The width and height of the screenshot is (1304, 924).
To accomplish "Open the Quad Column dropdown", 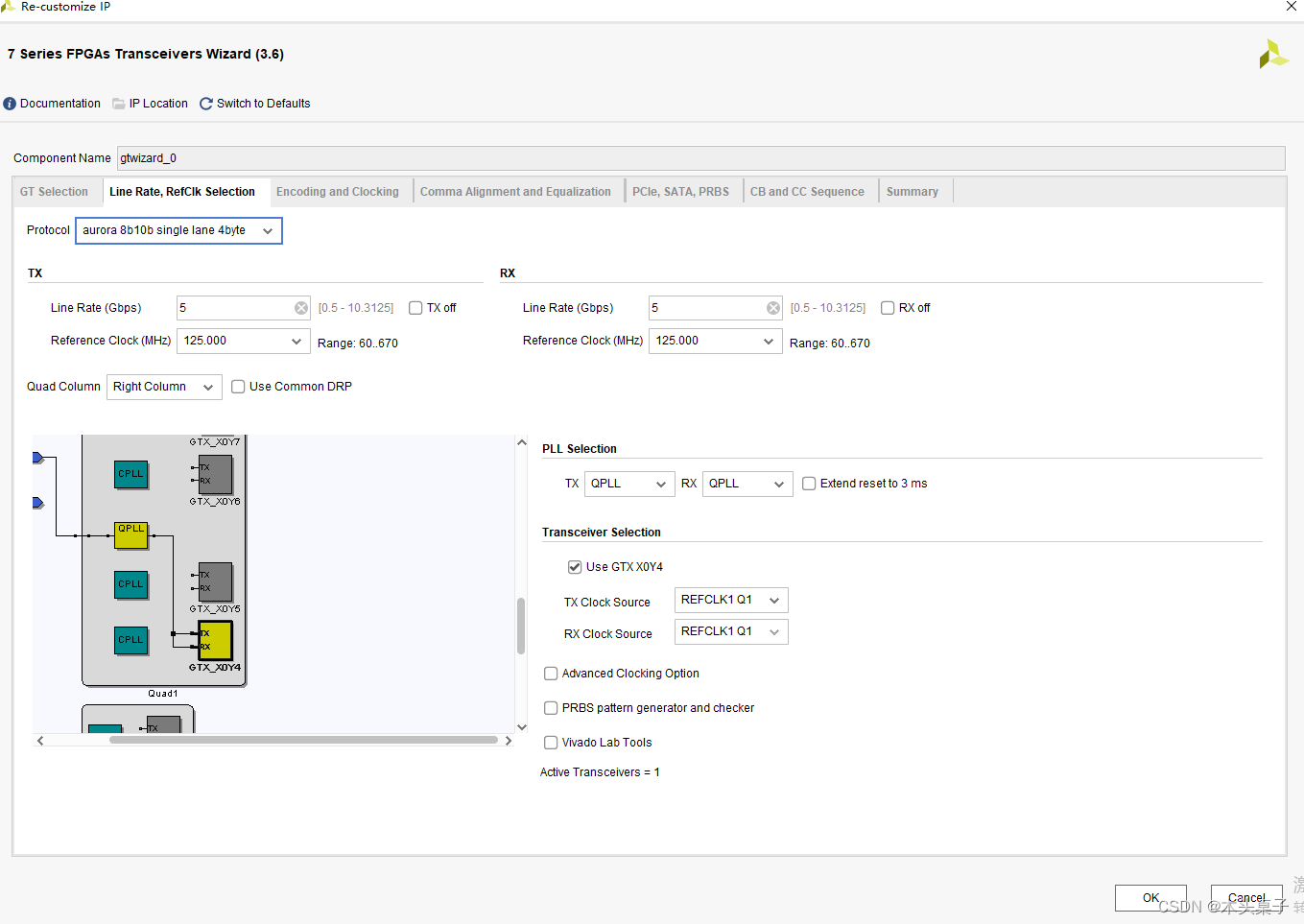I will tap(164, 387).
